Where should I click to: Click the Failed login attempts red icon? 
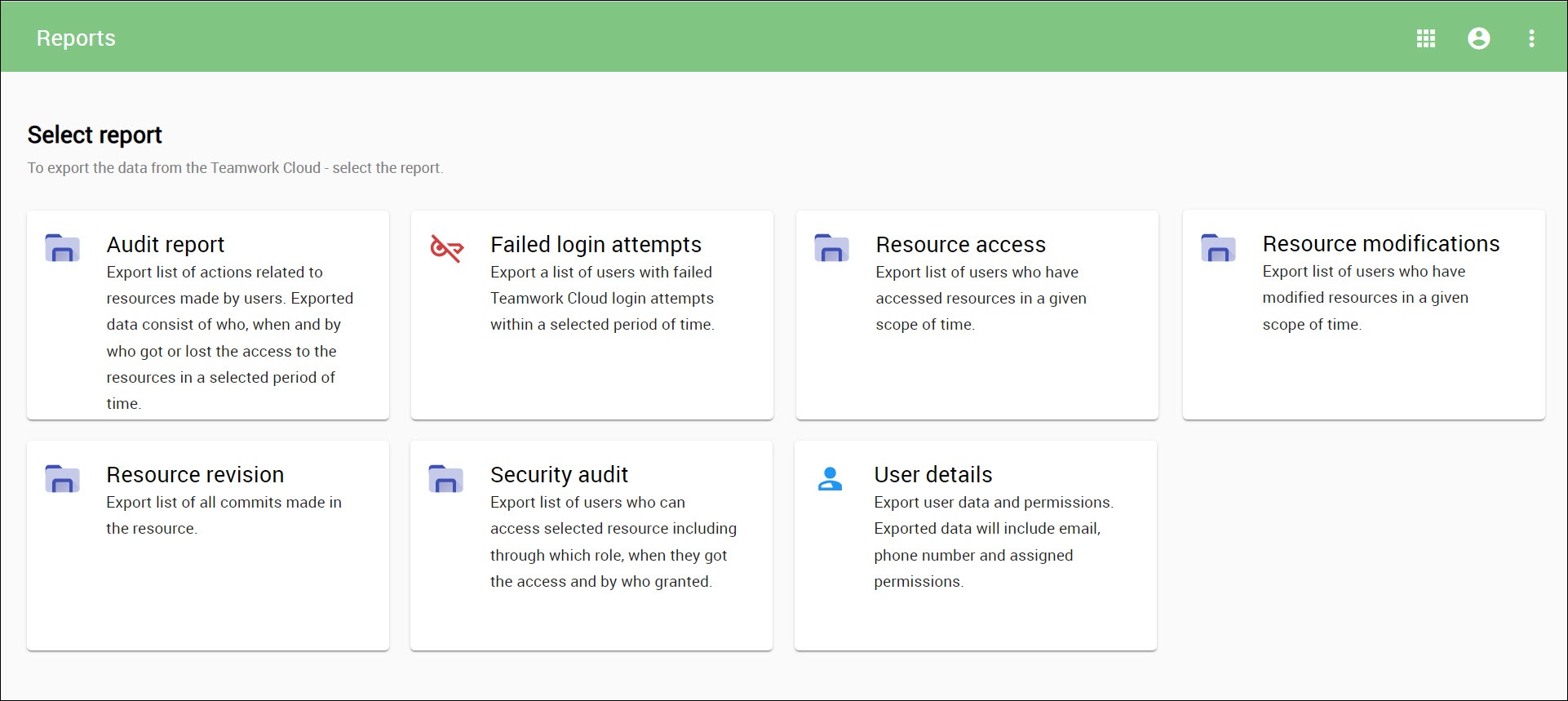click(446, 248)
